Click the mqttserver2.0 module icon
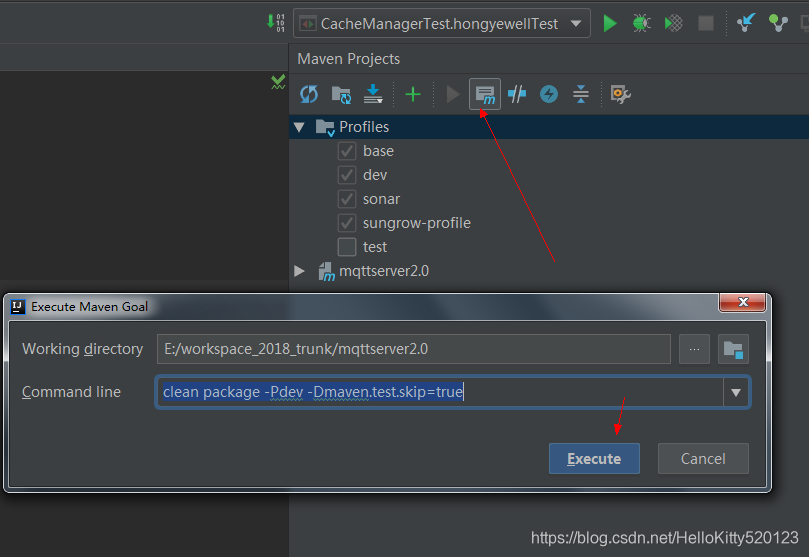Viewport: 809px width, 557px height. click(x=327, y=271)
